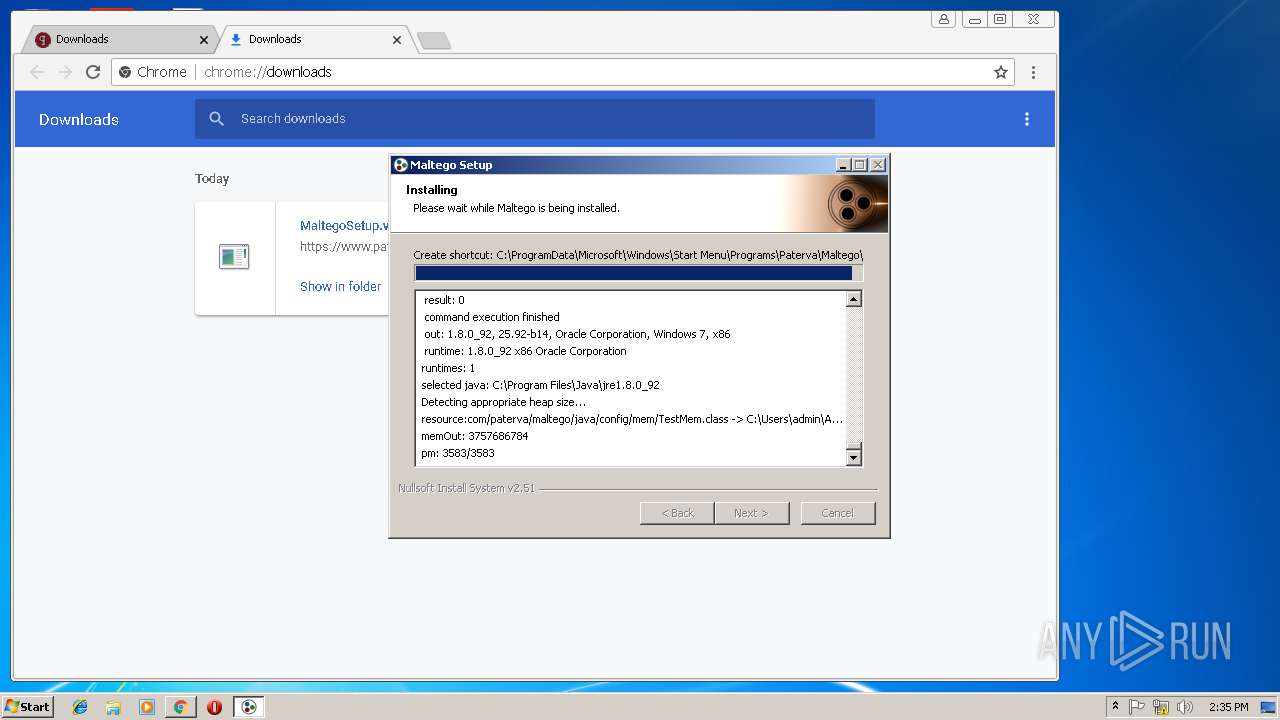Click Show in folder link
This screenshot has height=720, width=1280.
[x=340, y=286]
